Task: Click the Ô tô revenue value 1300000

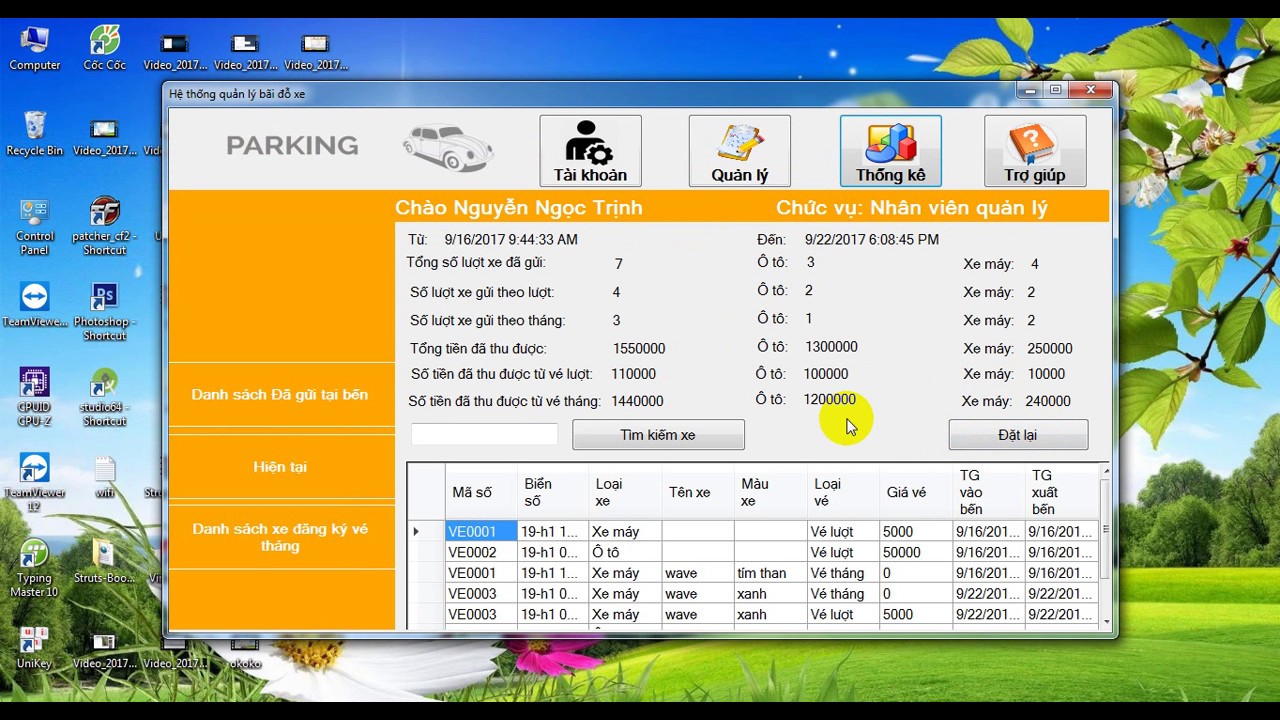Action: (x=831, y=347)
